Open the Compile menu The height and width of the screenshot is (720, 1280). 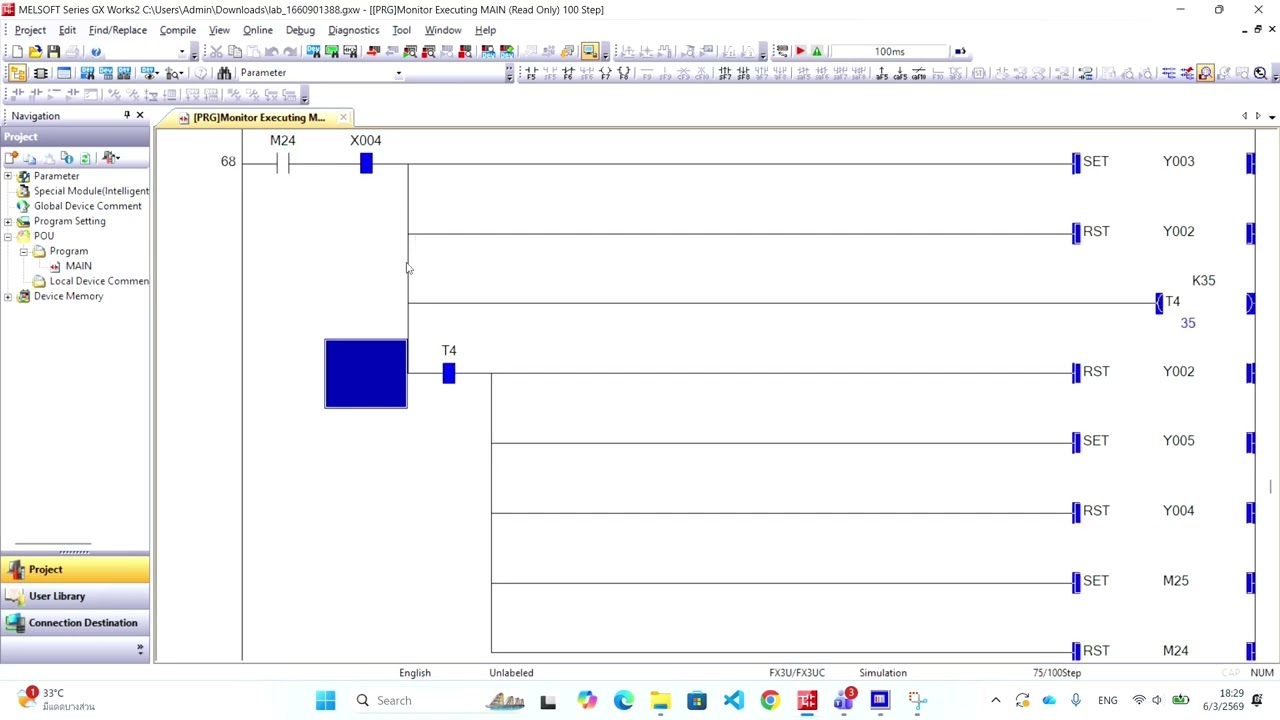point(177,30)
